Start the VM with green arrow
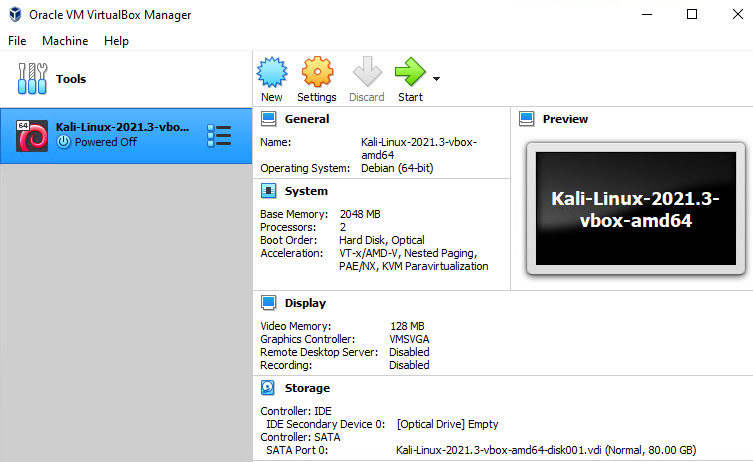Screen dimensions: 753x462 coord(410,72)
